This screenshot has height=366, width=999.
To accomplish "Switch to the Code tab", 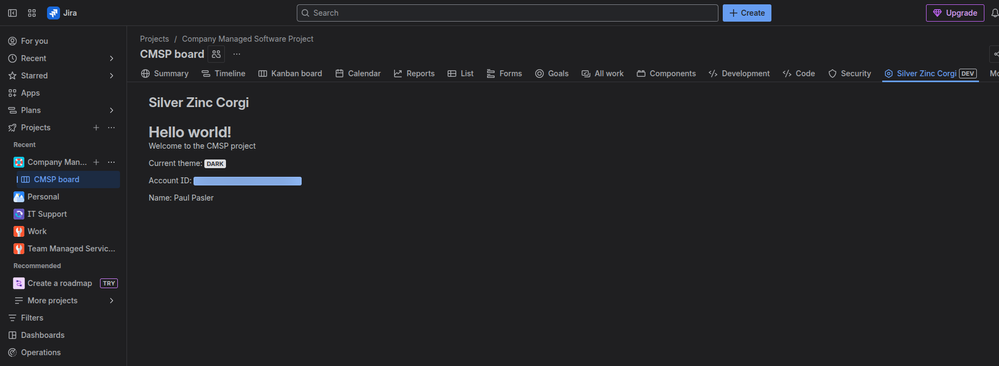I will tap(798, 73).
